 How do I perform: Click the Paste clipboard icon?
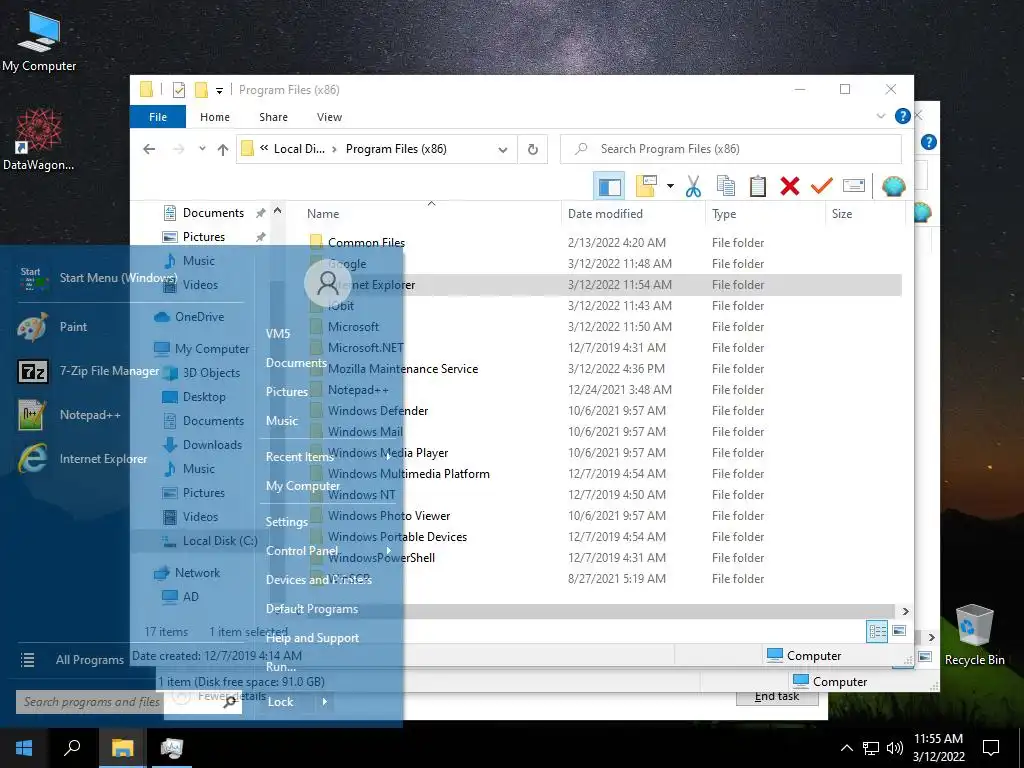(x=758, y=186)
